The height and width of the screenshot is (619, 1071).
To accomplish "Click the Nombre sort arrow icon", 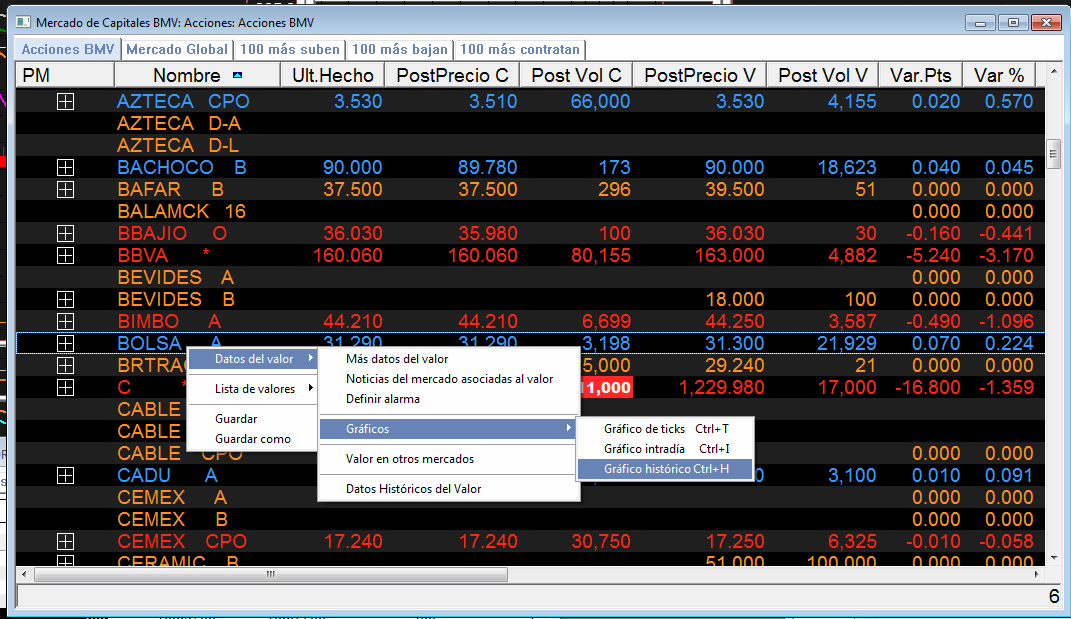I will 237,75.
